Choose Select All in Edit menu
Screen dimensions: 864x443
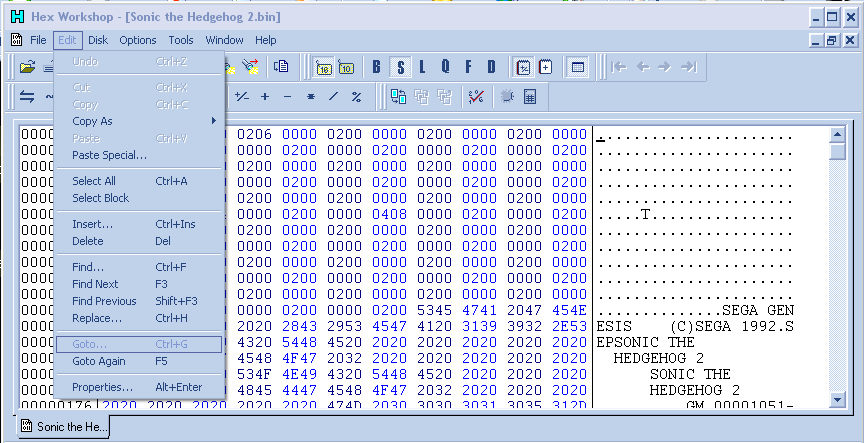click(140, 181)
